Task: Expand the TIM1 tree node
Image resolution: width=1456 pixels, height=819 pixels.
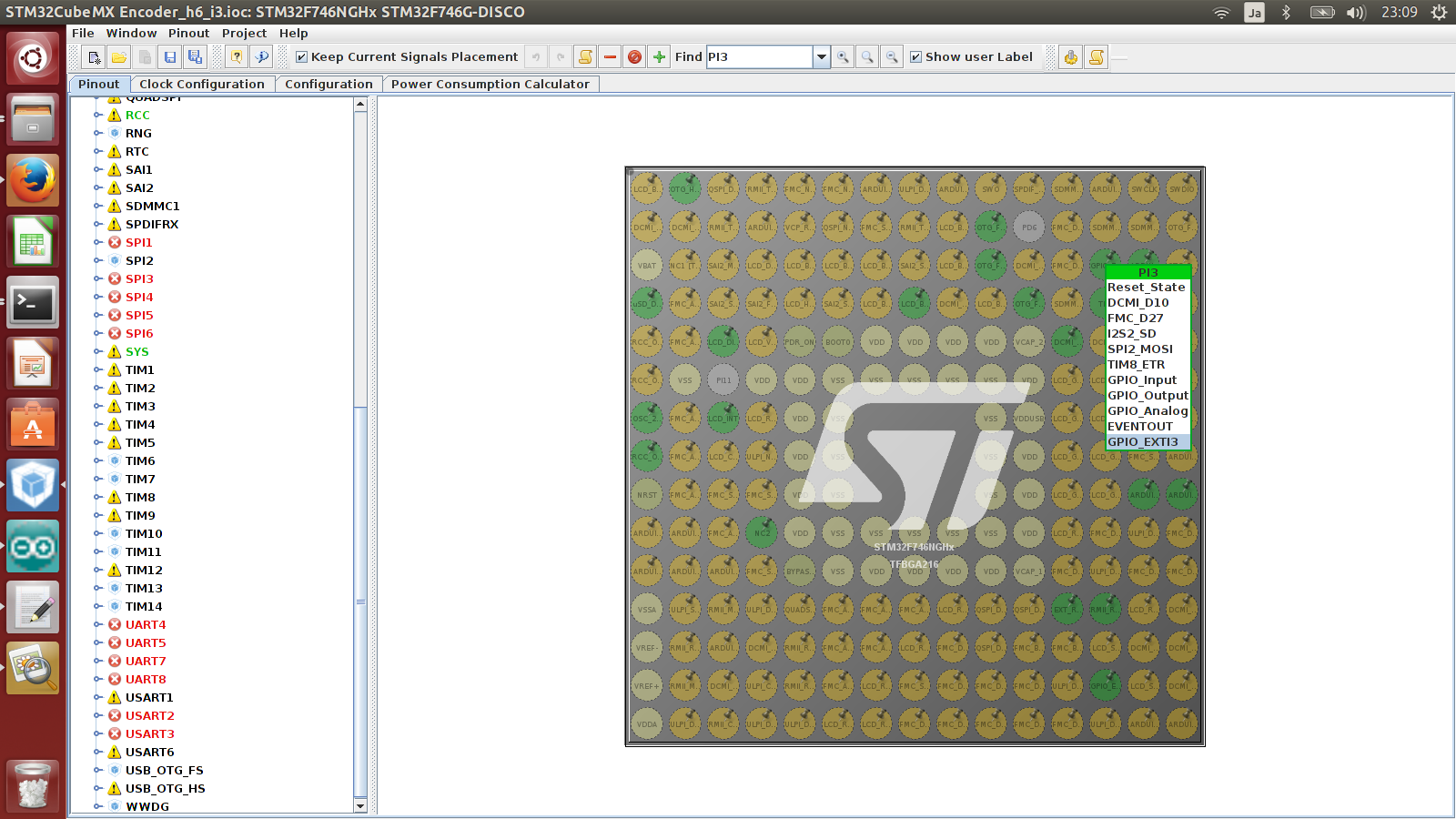Action: tap(98, 370)
